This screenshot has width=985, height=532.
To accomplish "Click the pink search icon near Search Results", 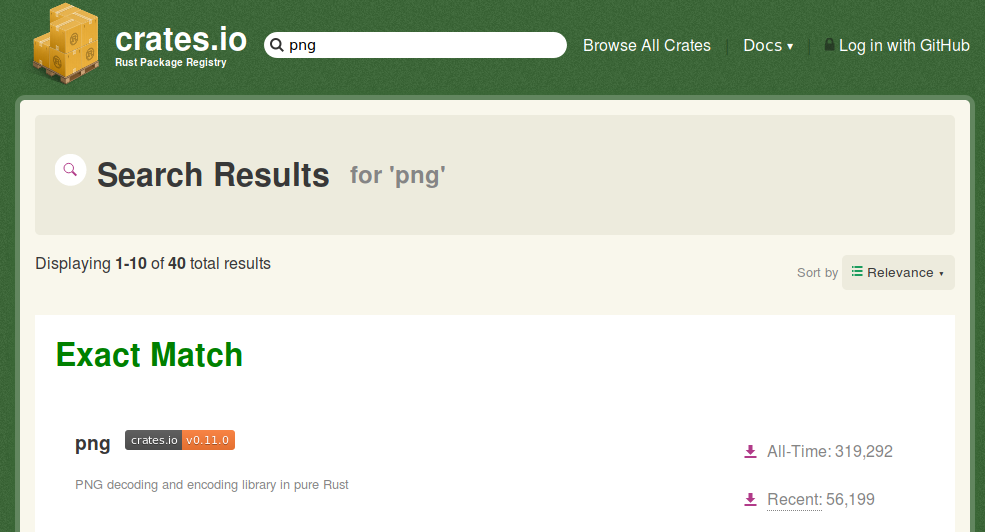I will point(70,170).
